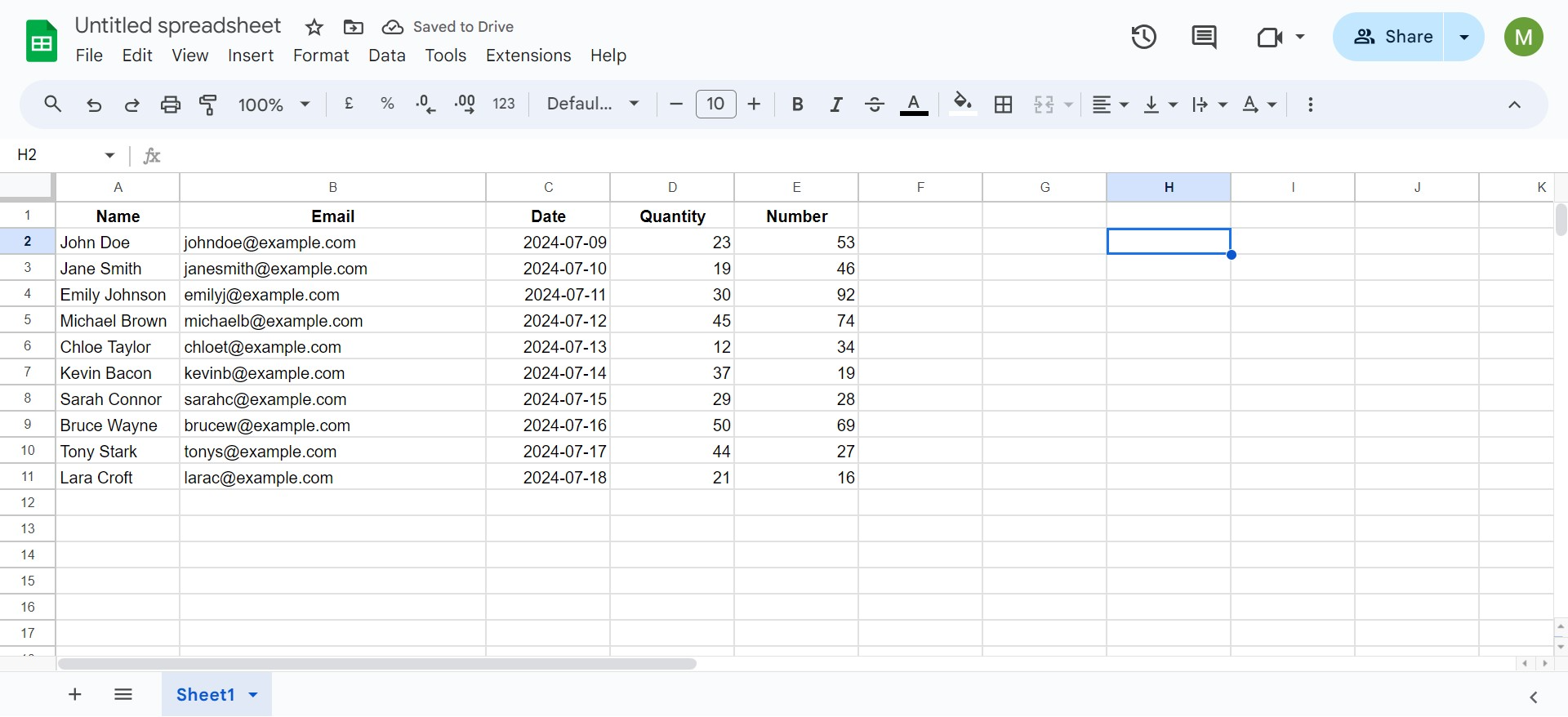The height and width of the screenshot is (717, 1568).
Task: Open the Insert menu
Action: [x=251, y=56]
